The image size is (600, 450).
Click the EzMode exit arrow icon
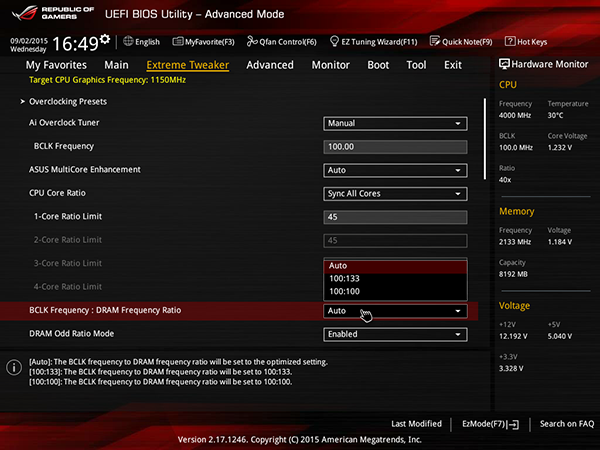[x=513, y=424]
